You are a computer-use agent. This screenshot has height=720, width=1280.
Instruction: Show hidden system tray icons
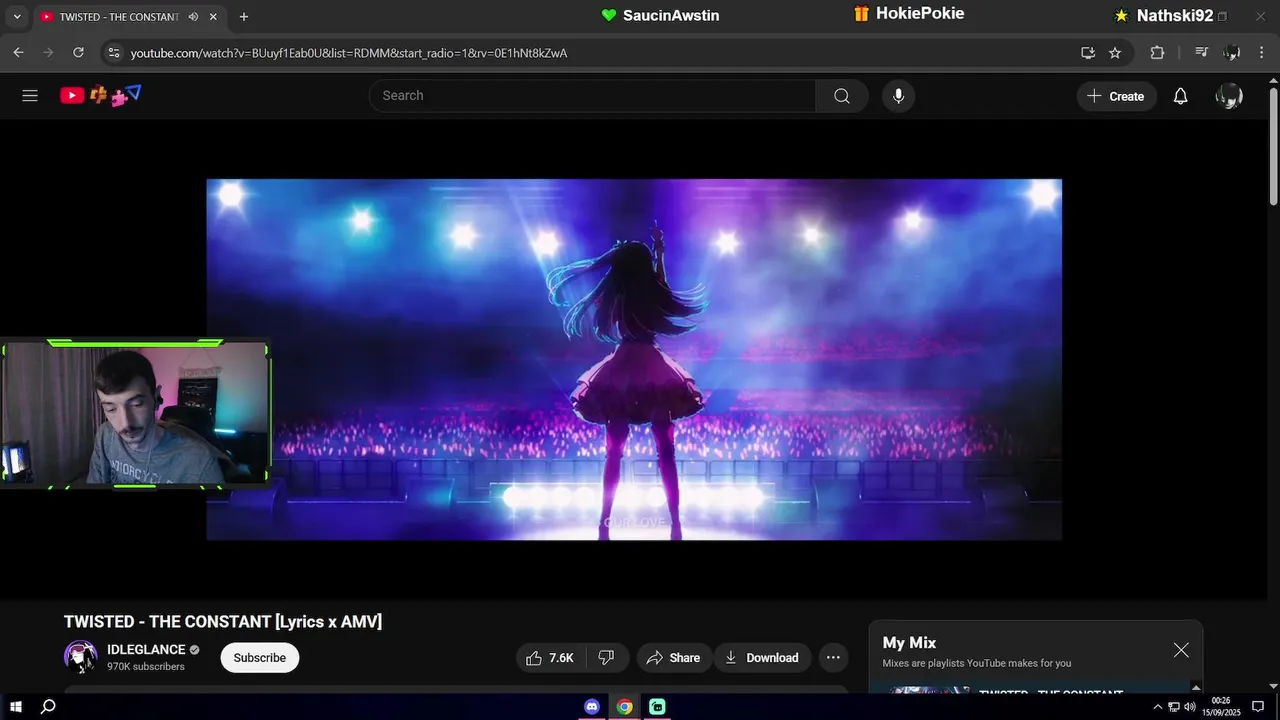[x=1158, y=707]
